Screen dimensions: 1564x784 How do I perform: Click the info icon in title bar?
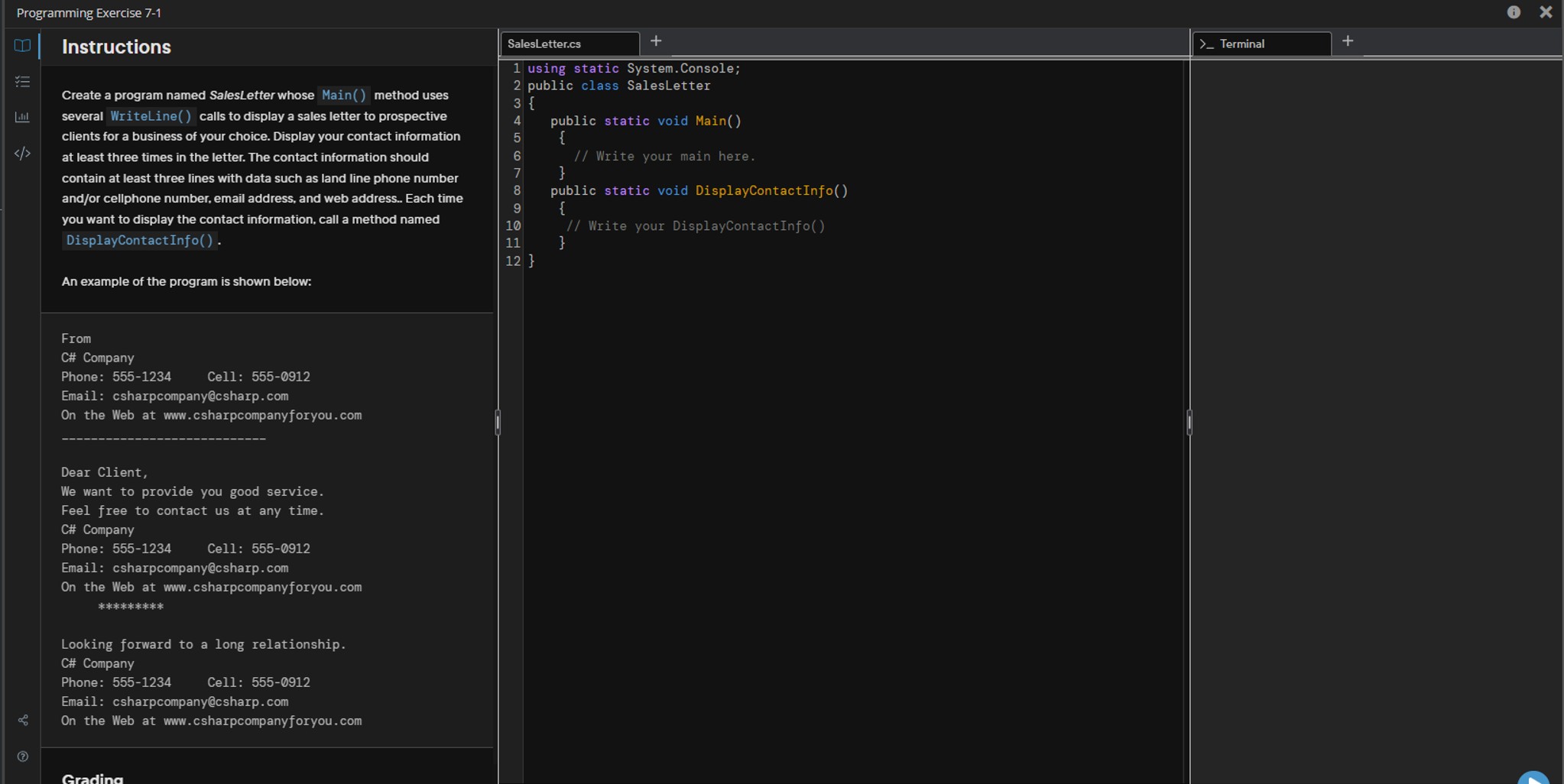tap(1514, 12)
